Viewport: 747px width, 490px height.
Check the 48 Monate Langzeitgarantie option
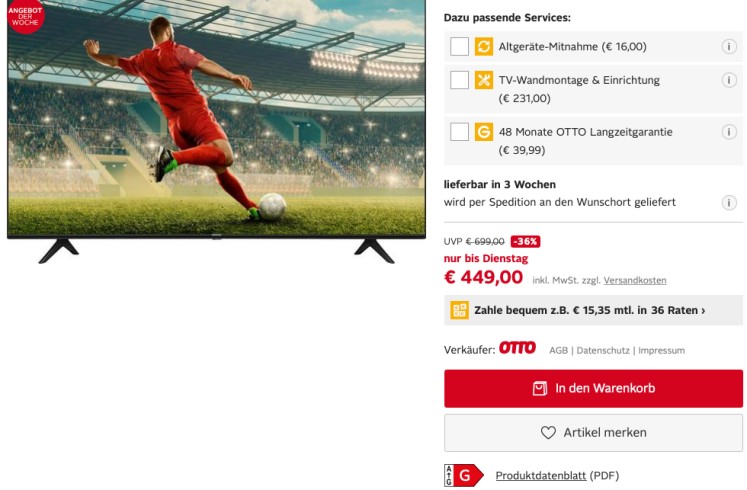pyautogui.click(x=459, y=132)
